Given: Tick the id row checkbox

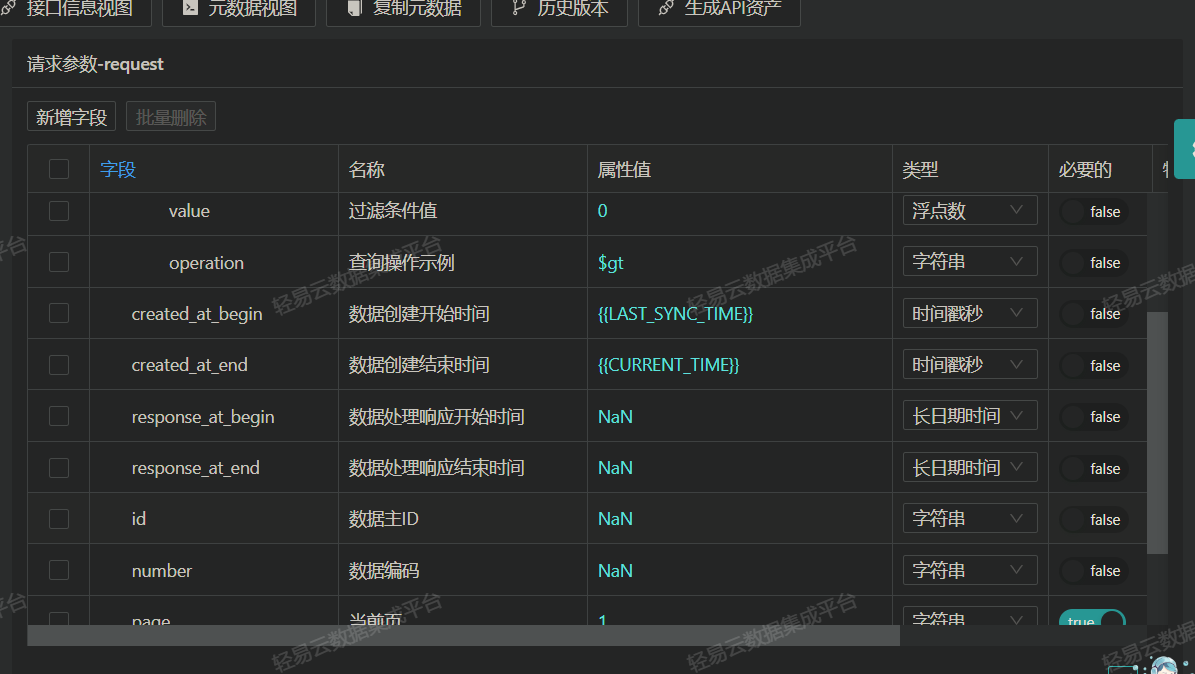Looking at the screenshot, I should pyautogui.click(x=59, y=519).
